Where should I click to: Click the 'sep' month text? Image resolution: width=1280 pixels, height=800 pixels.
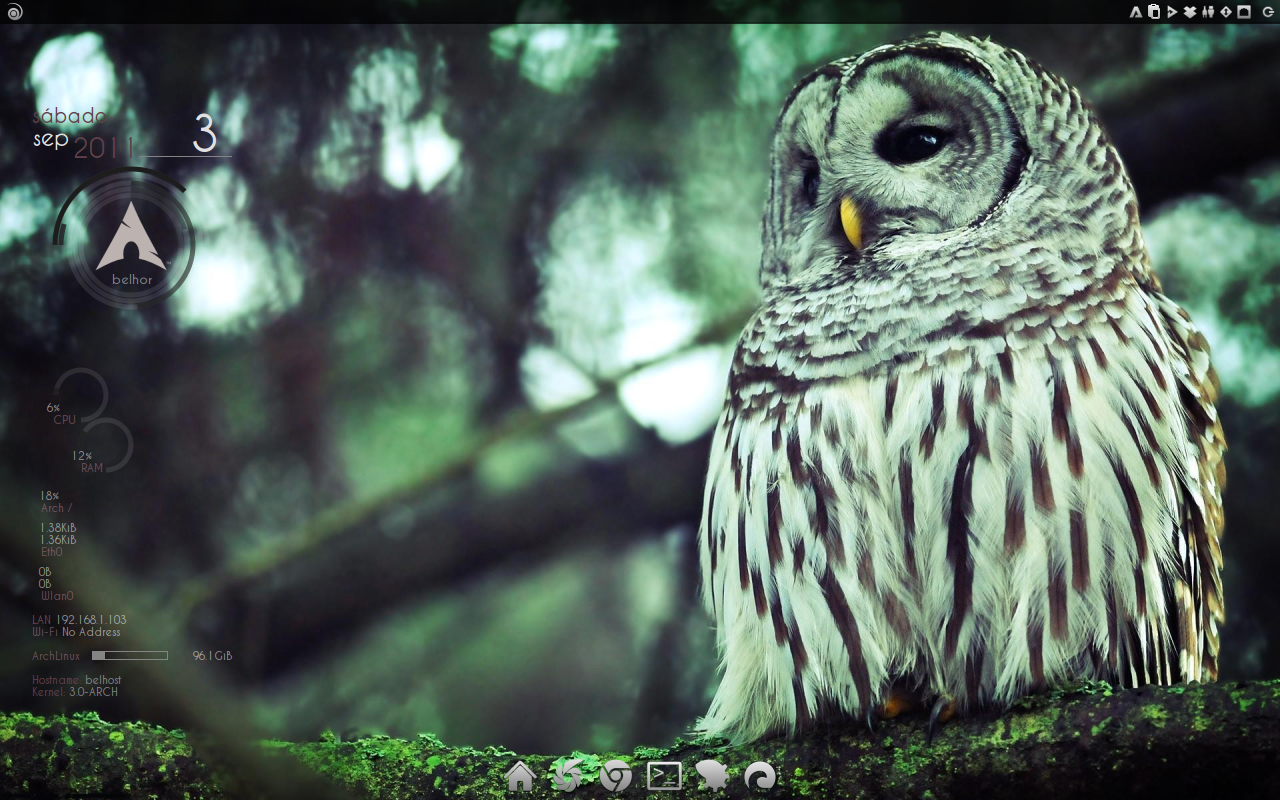point(50,140)
